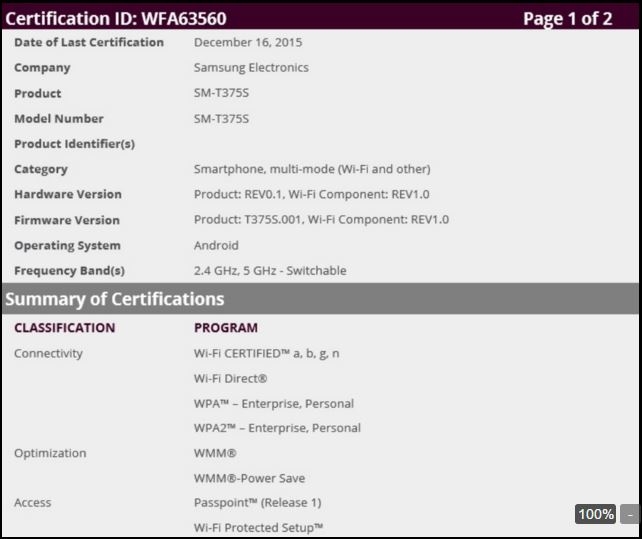Click the 100% zoom level indicator

[x=595, y=514]
